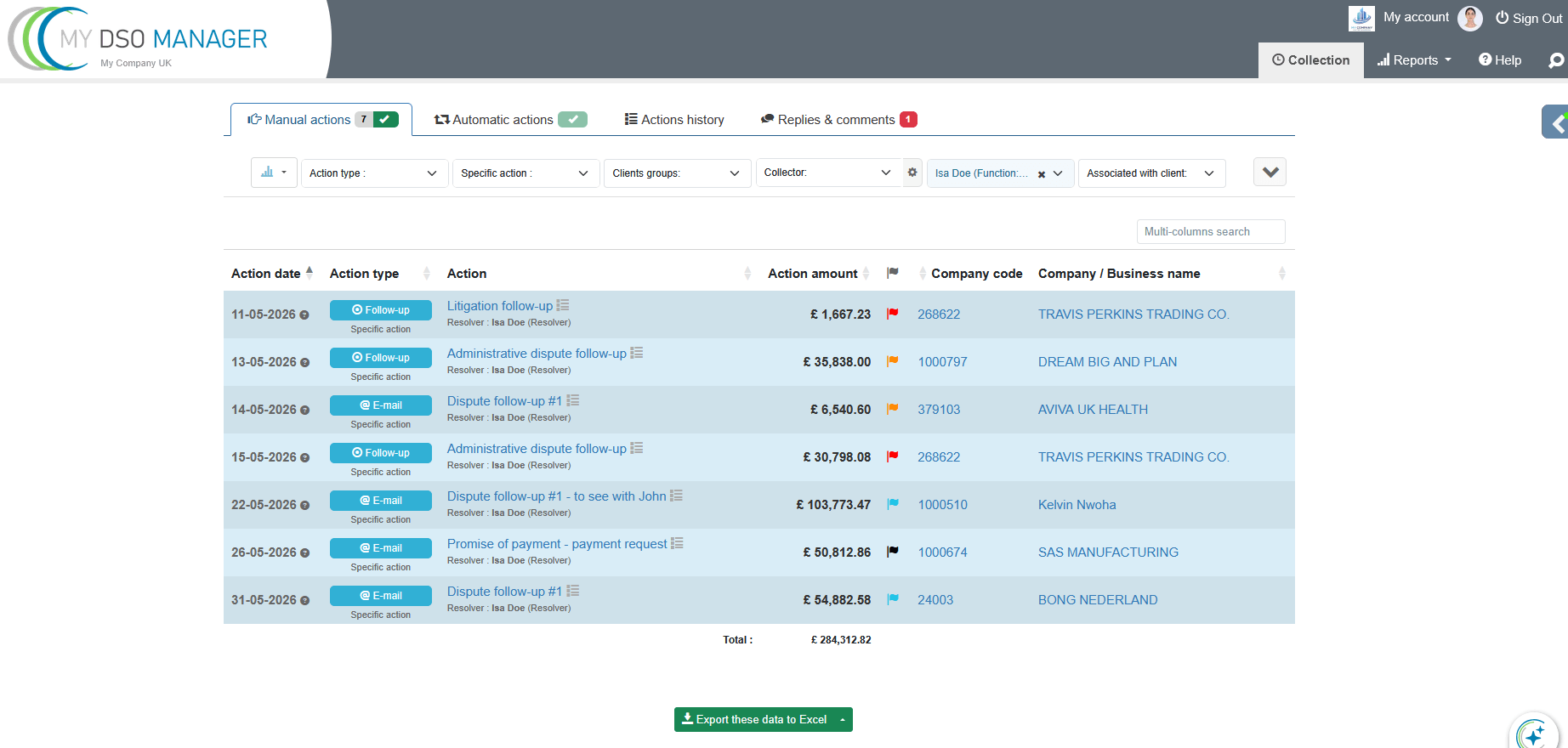The image size is (1568, 748).
Task: Open the Associated with client dropdown
Action: (1151, 173)
